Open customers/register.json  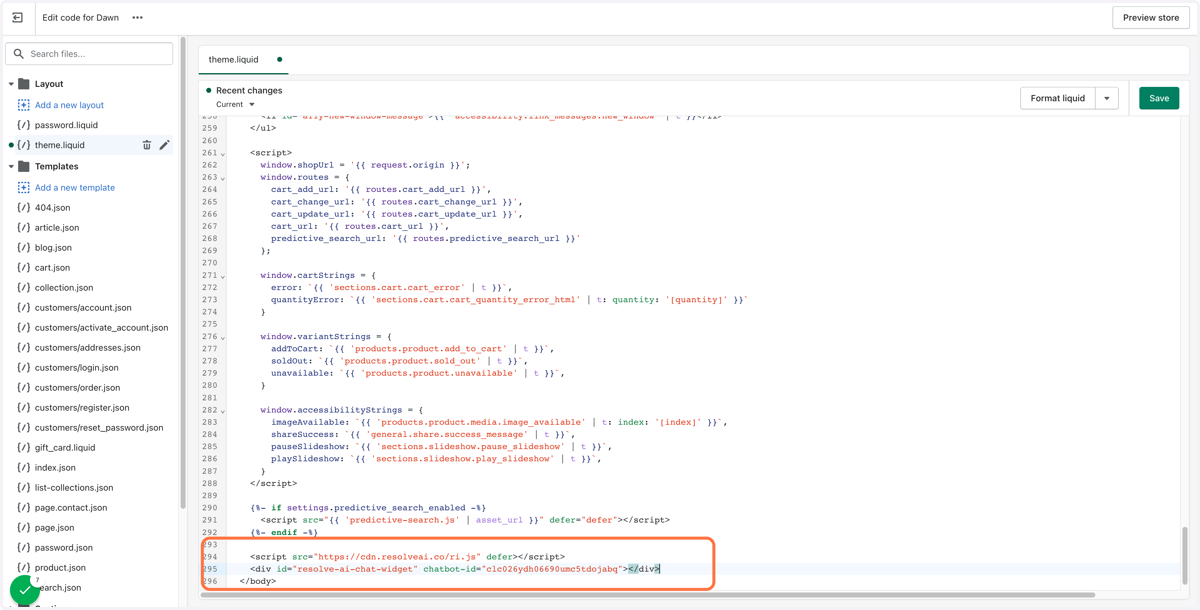point(82,407)
